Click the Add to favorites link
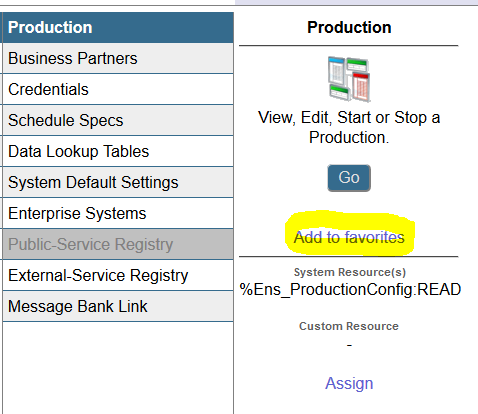 [349, 237]
